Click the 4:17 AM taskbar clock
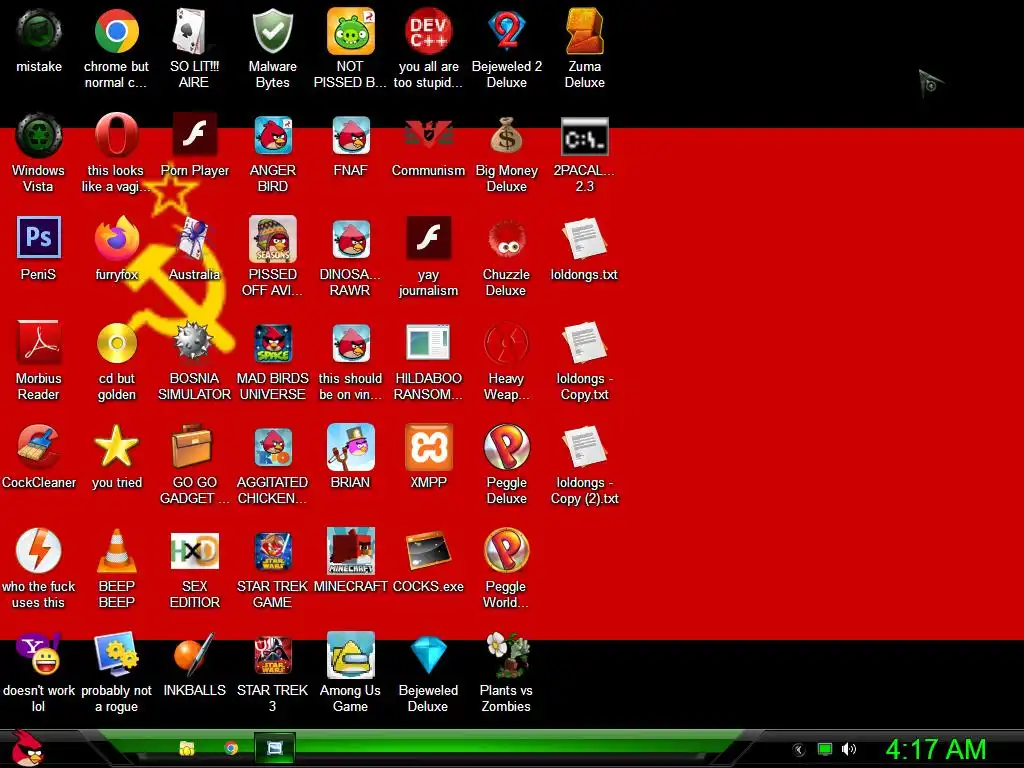 click(936, 749)
